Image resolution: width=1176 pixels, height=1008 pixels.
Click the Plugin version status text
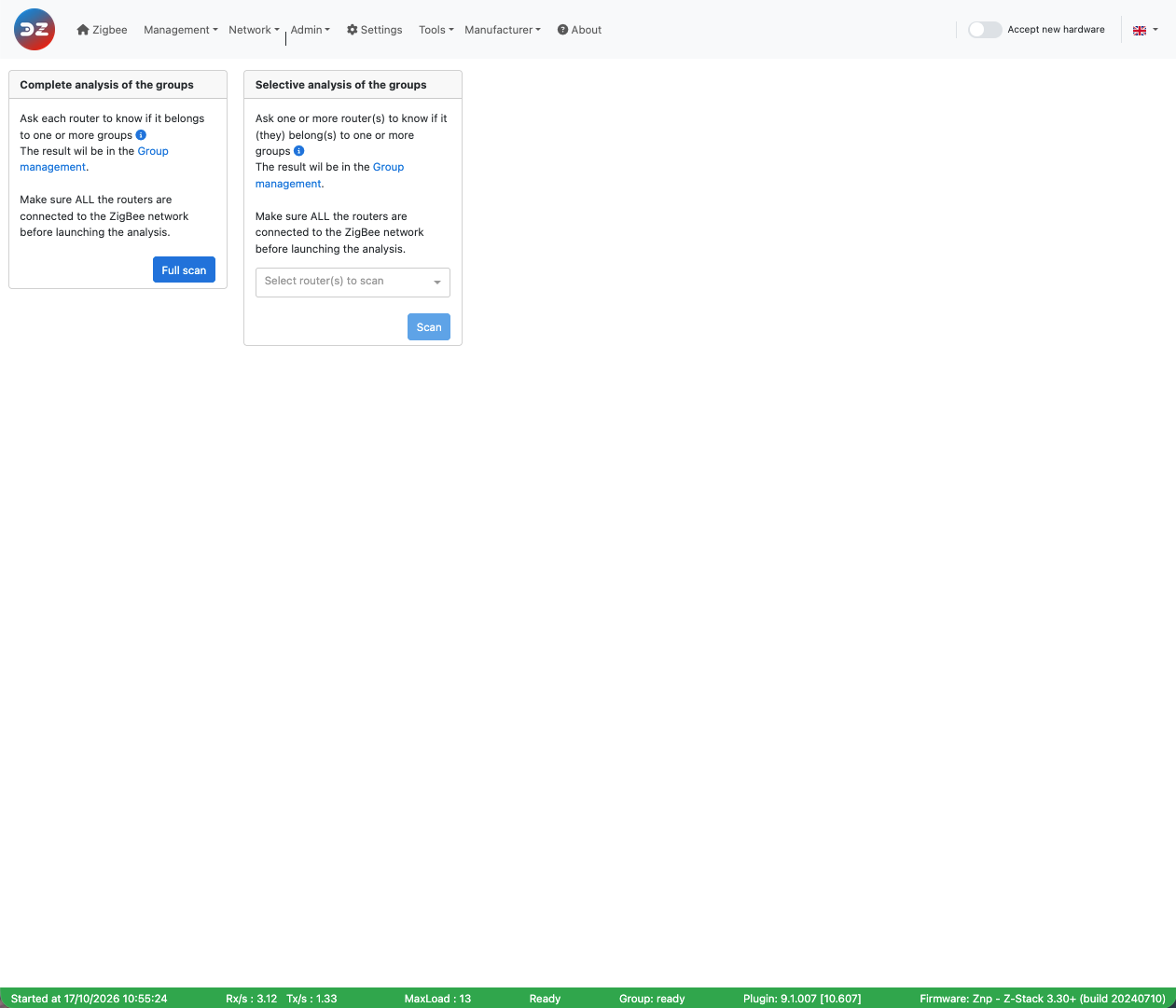(802, 999)
